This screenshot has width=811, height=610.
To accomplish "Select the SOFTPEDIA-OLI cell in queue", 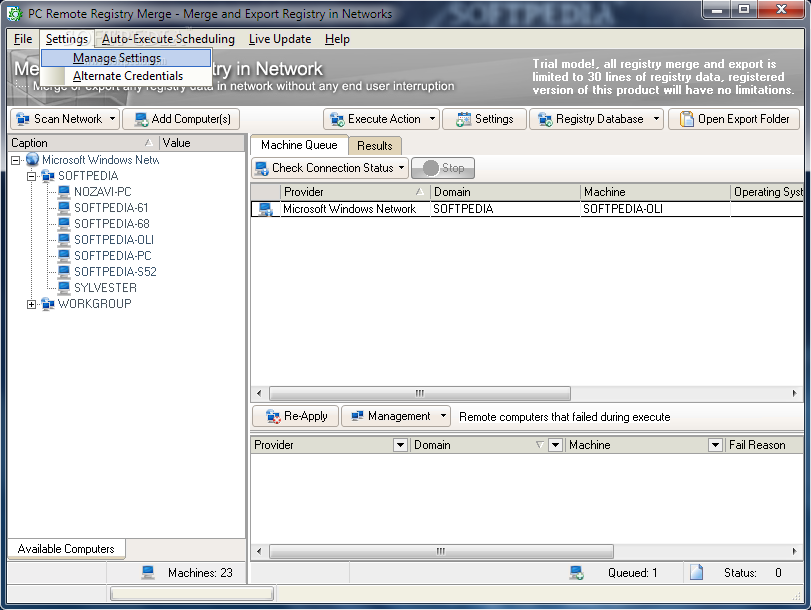I will tap(655, 209).
